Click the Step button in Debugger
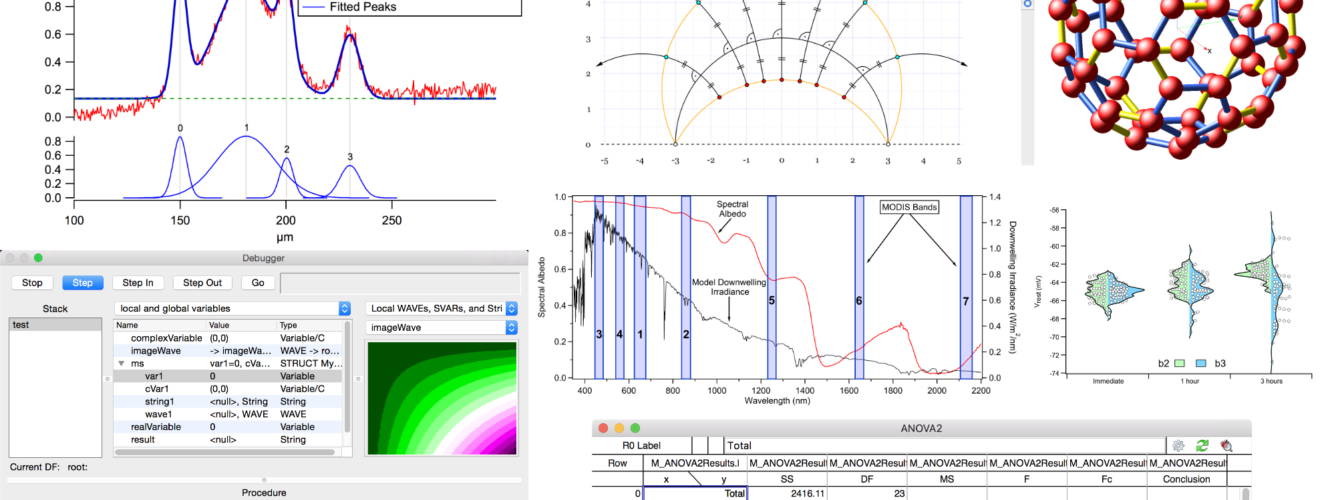This screenshot has width=1320, height=500. 83,283
